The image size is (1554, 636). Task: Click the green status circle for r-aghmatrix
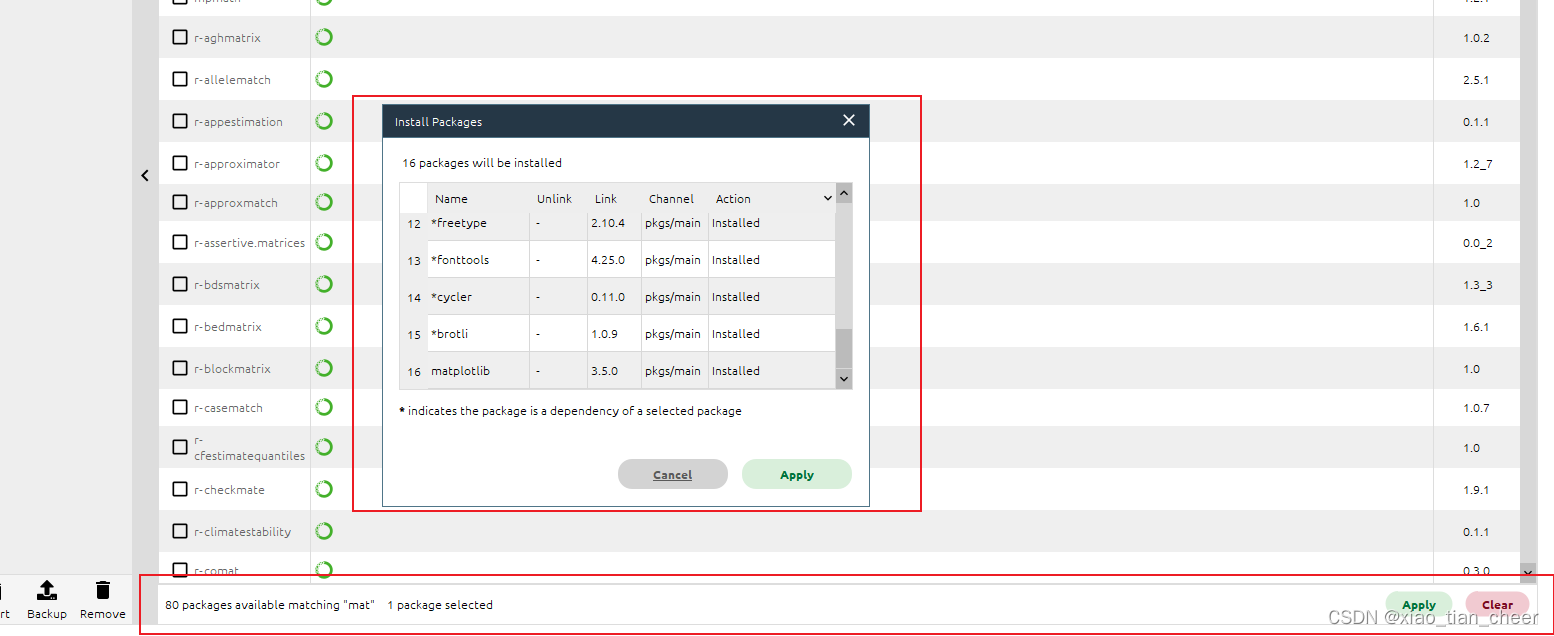pos(324,37)
